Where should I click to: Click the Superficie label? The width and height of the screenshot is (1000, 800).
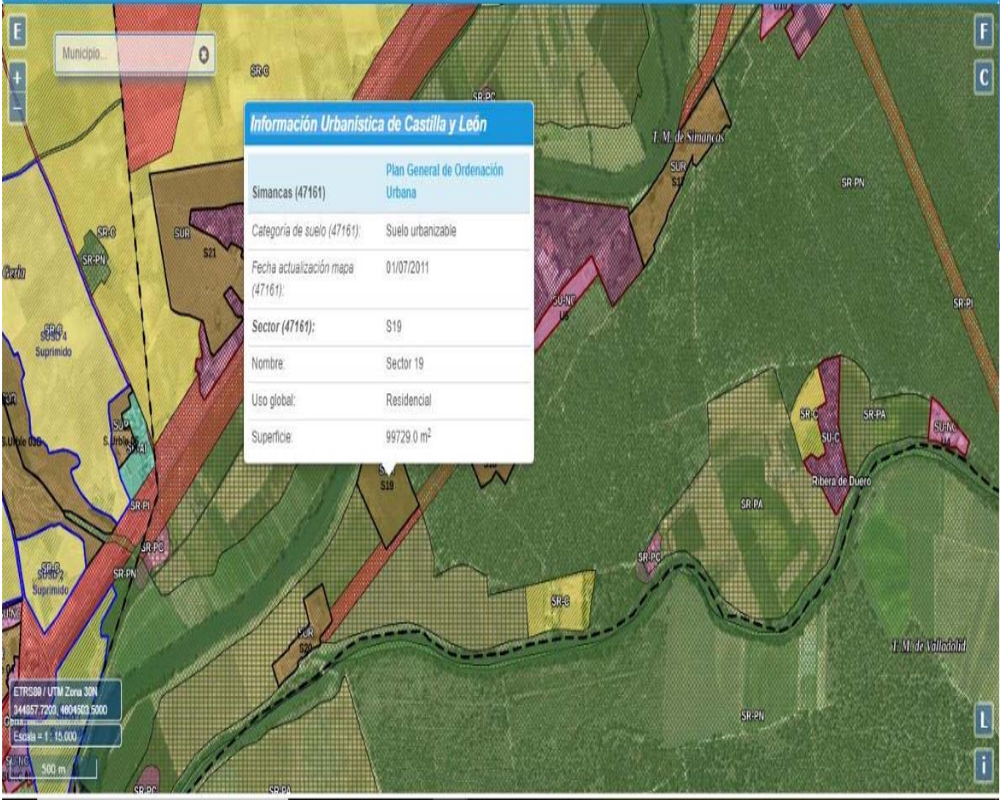point(272,437)
